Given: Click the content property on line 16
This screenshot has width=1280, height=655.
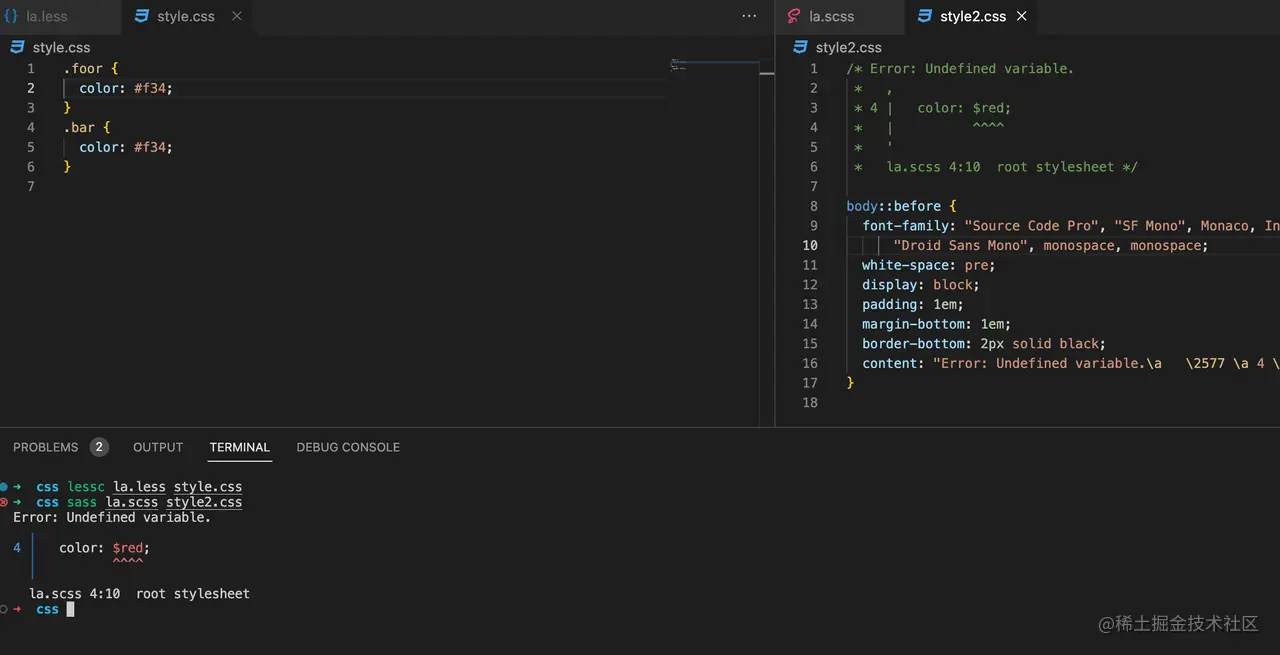Looking at the screenshot, I should (x=890, y=363).
